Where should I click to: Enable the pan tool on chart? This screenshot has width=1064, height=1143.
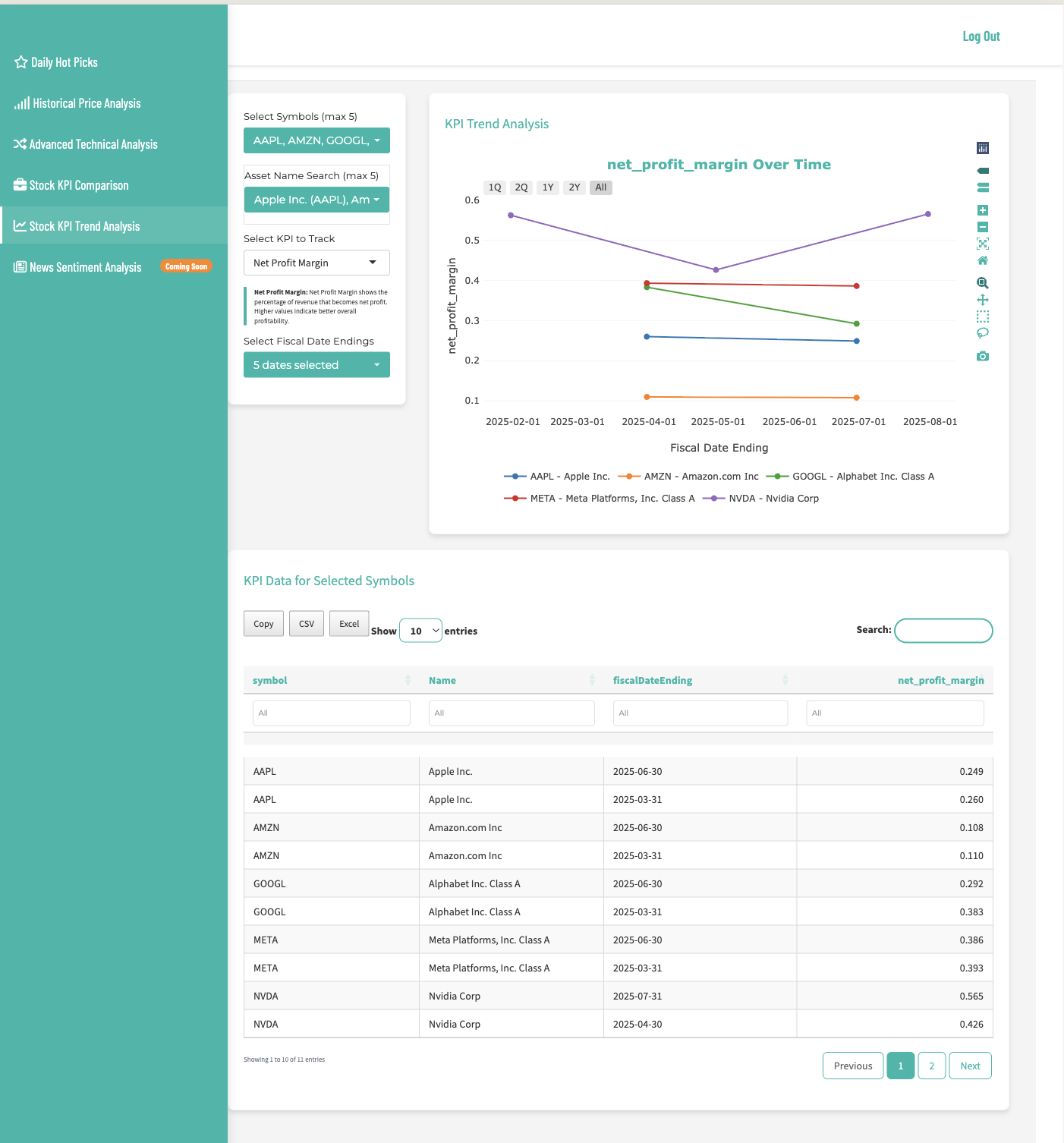983,300
